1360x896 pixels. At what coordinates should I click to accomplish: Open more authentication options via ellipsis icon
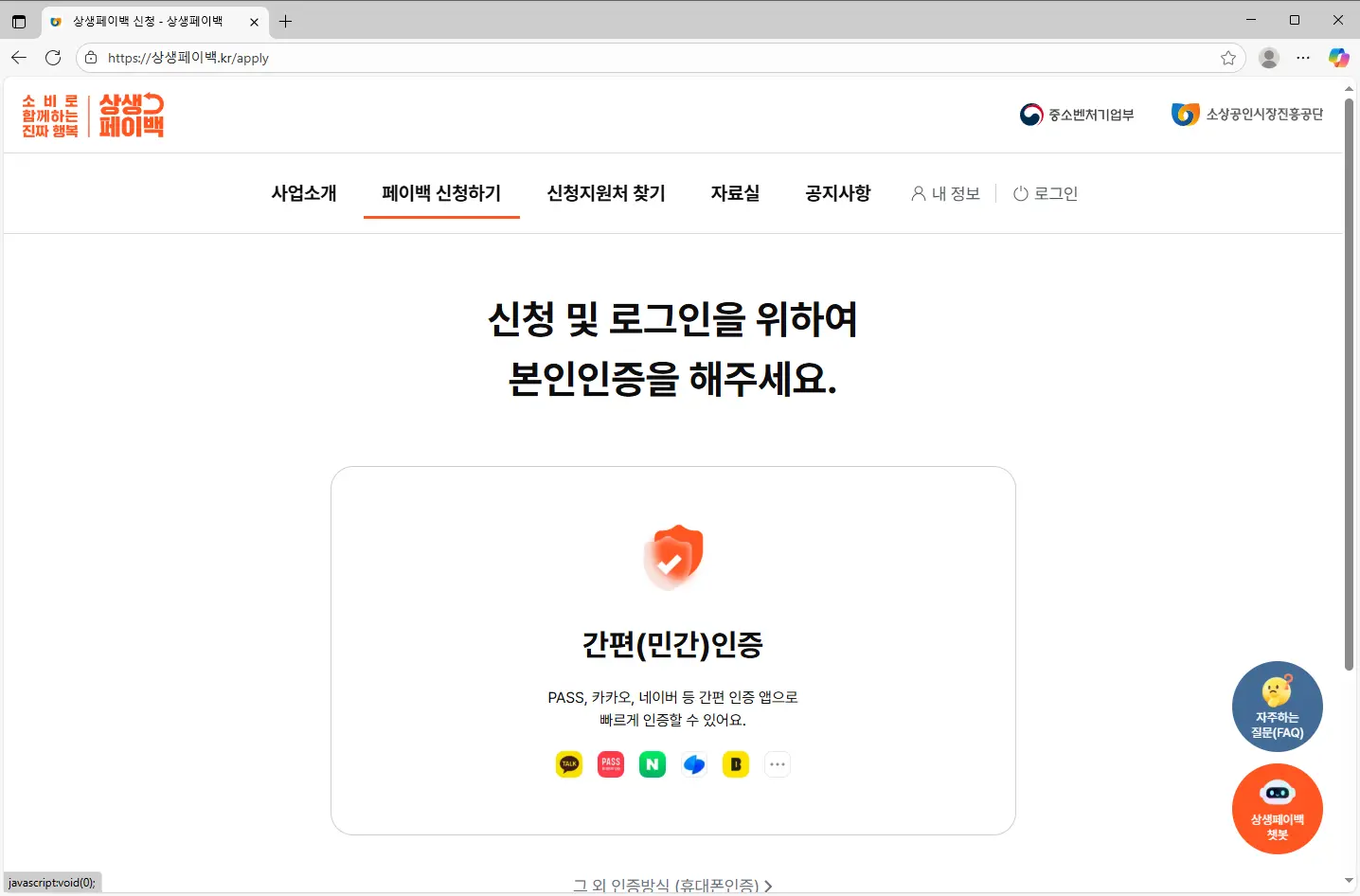click(778, 764)
